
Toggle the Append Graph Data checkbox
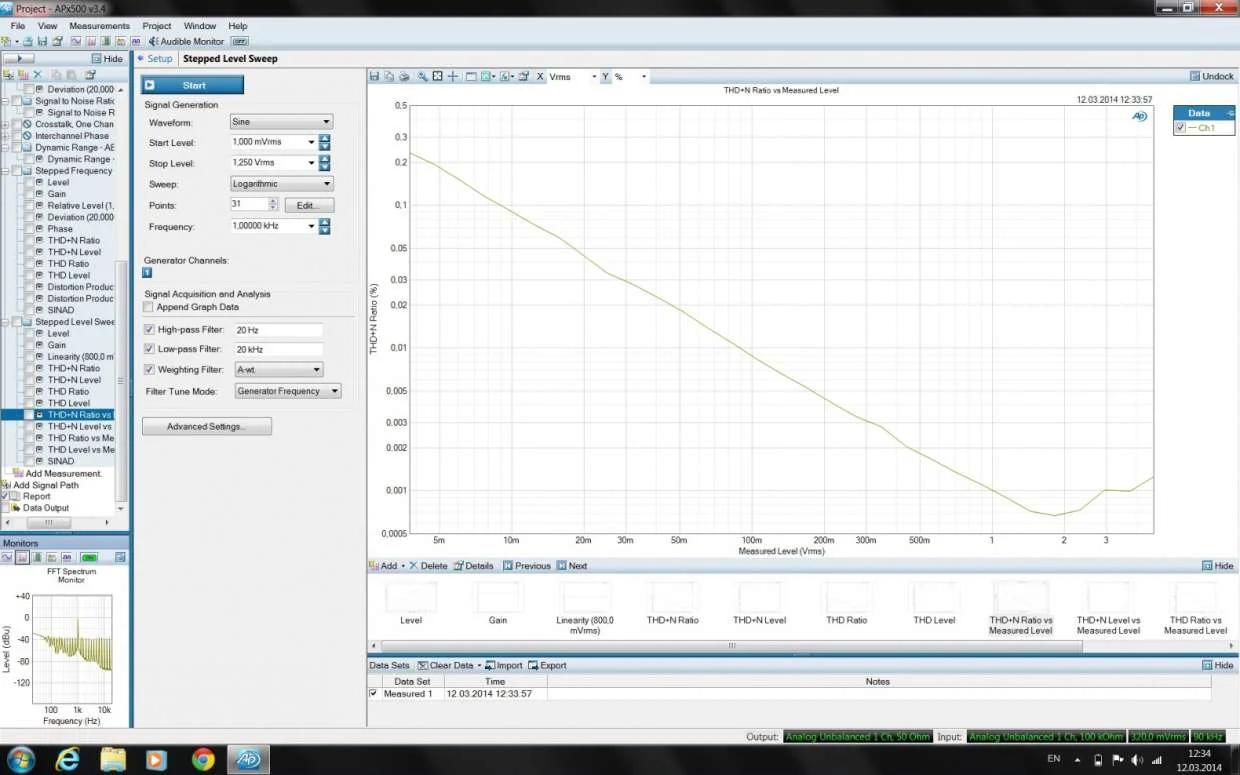[149, 308]
